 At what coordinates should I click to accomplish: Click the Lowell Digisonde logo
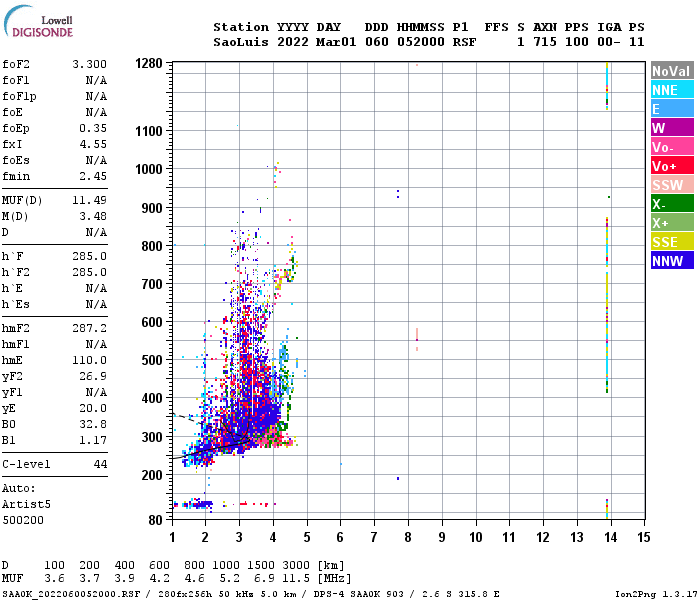coord(38,22)
